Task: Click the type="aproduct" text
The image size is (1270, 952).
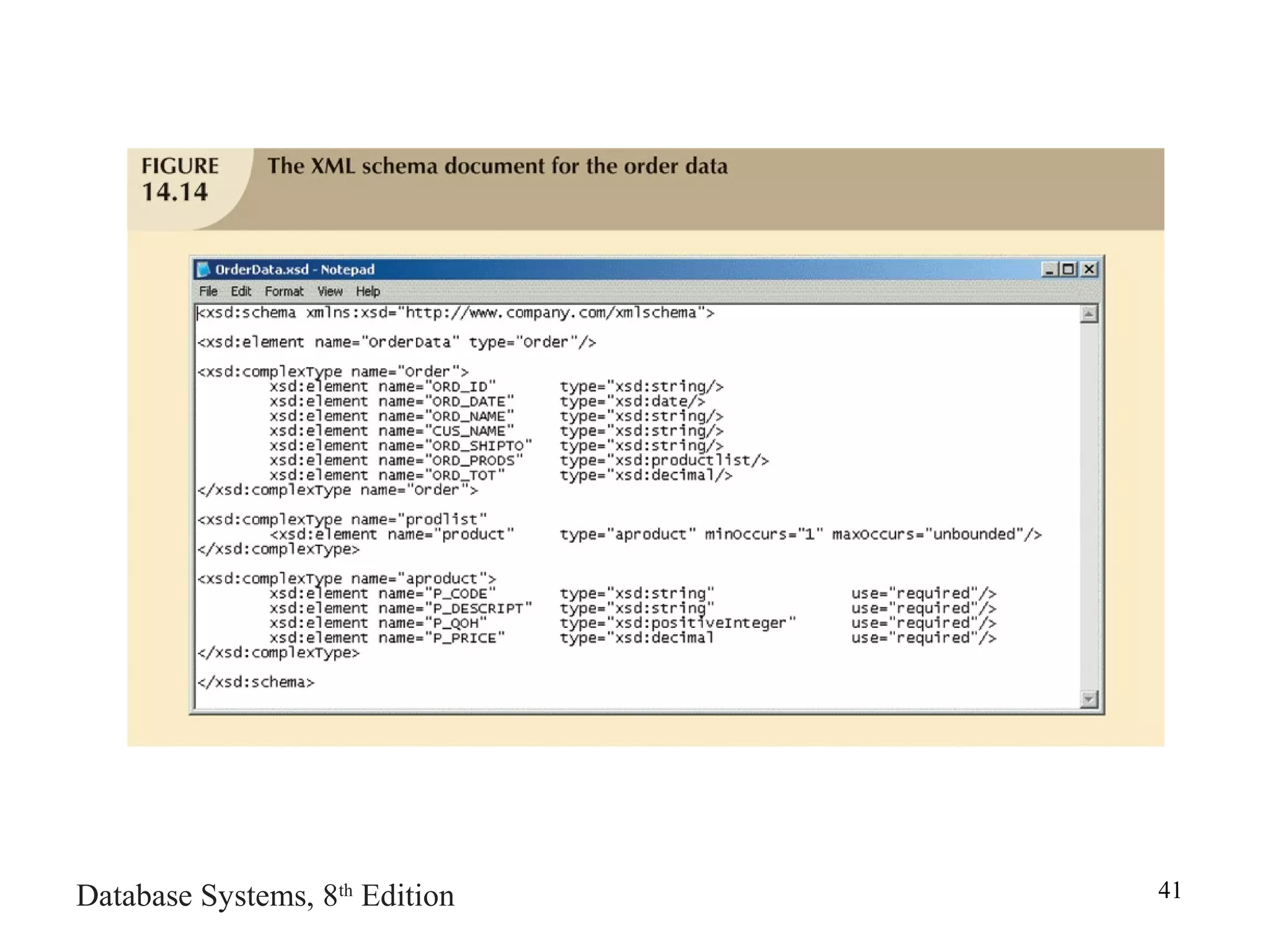Action: pyautogui.click(x=628, y=534)
